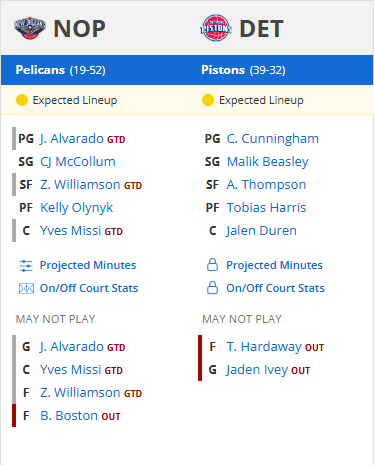Click the yellow Expected Lineup dot for Pelicans
The height and width of the screenshot is (465, 374).
(22, 100)
